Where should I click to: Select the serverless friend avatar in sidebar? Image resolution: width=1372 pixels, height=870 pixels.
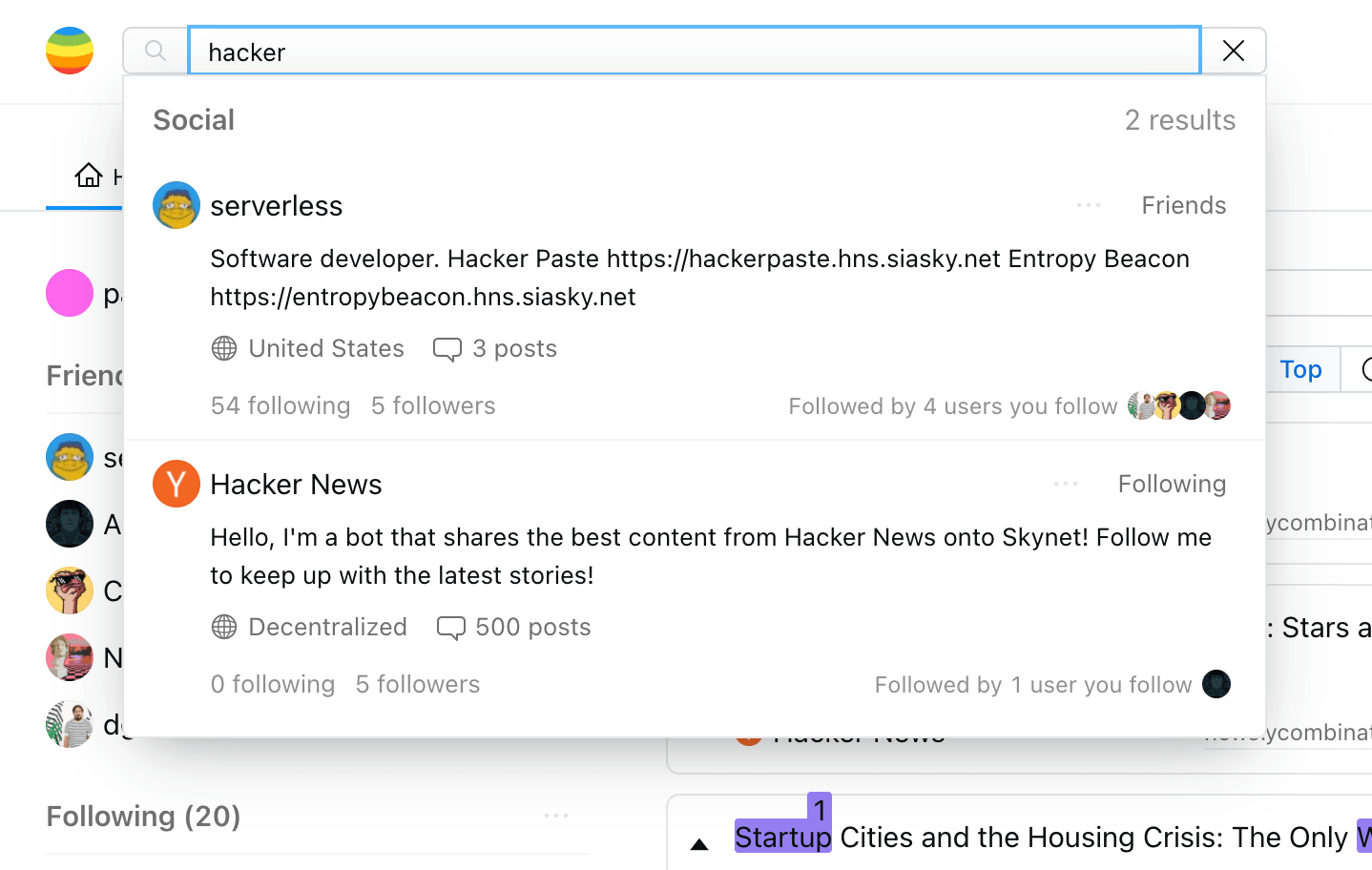pyautogui.click(x=70, y=457)
